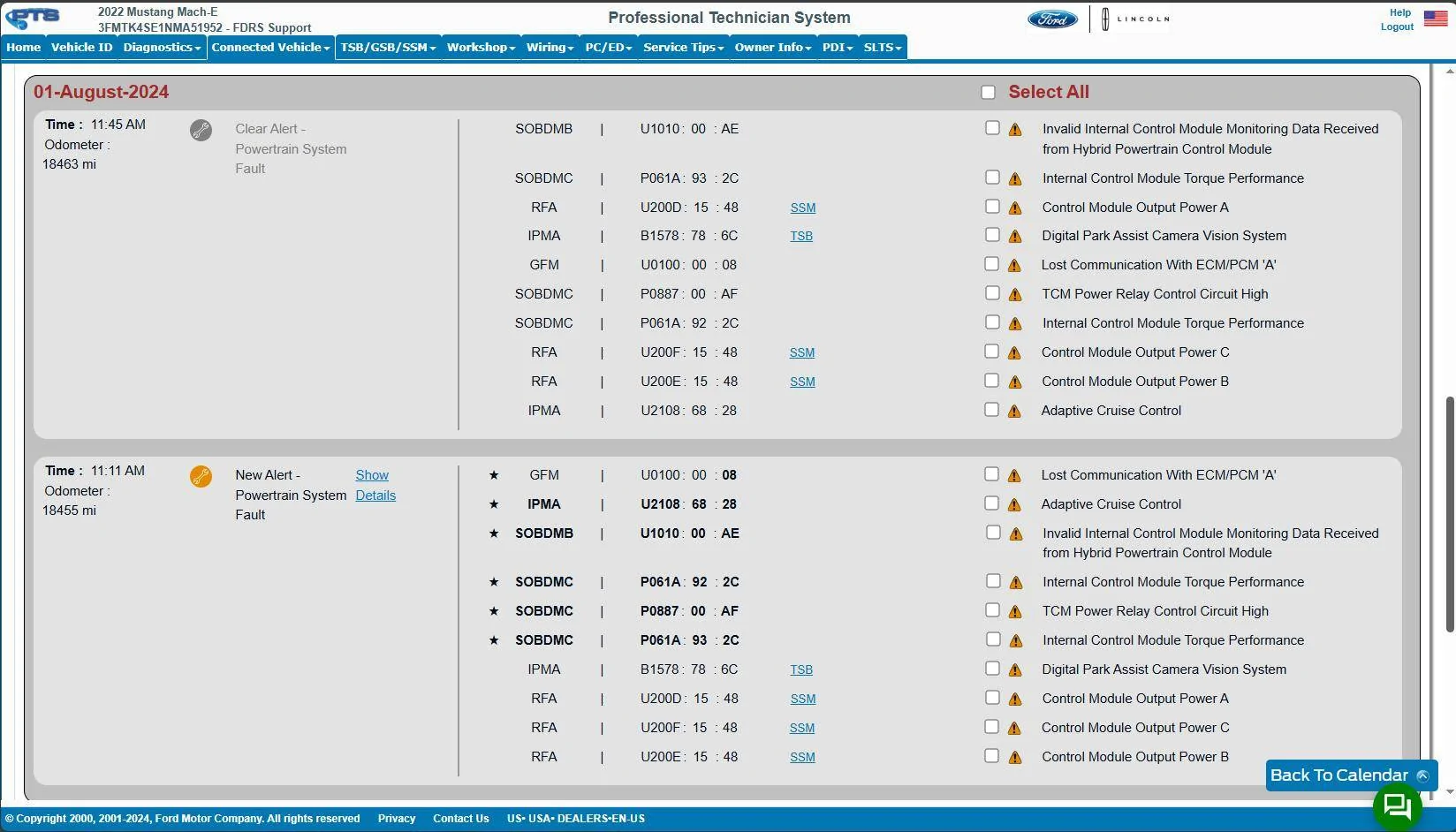The height and width of the screenshot is (832, 1456).
Task: Click the star beside IPMA U2108
Action: coord(494,504)
